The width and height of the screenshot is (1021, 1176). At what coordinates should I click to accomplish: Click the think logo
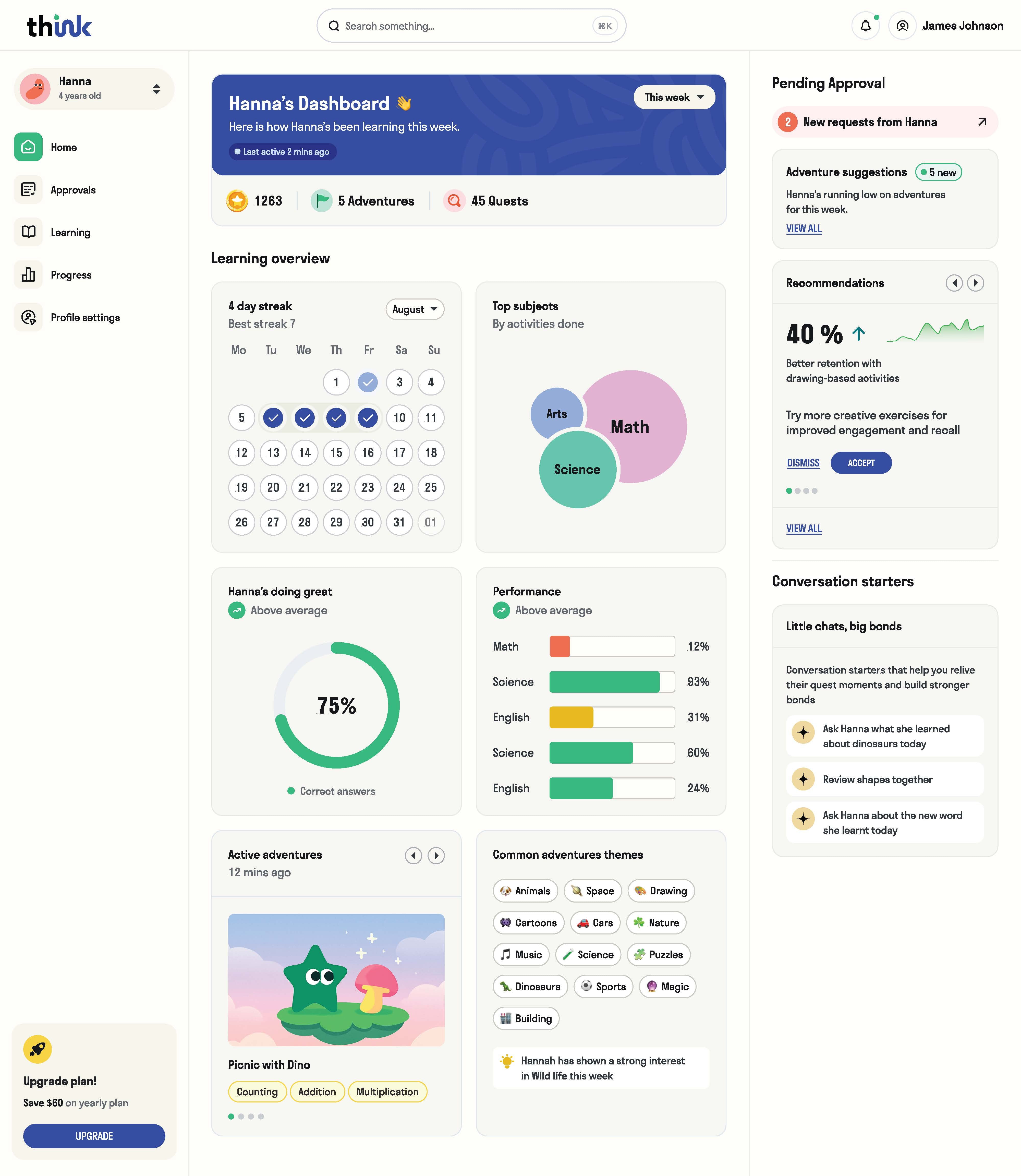click(59, 26)
